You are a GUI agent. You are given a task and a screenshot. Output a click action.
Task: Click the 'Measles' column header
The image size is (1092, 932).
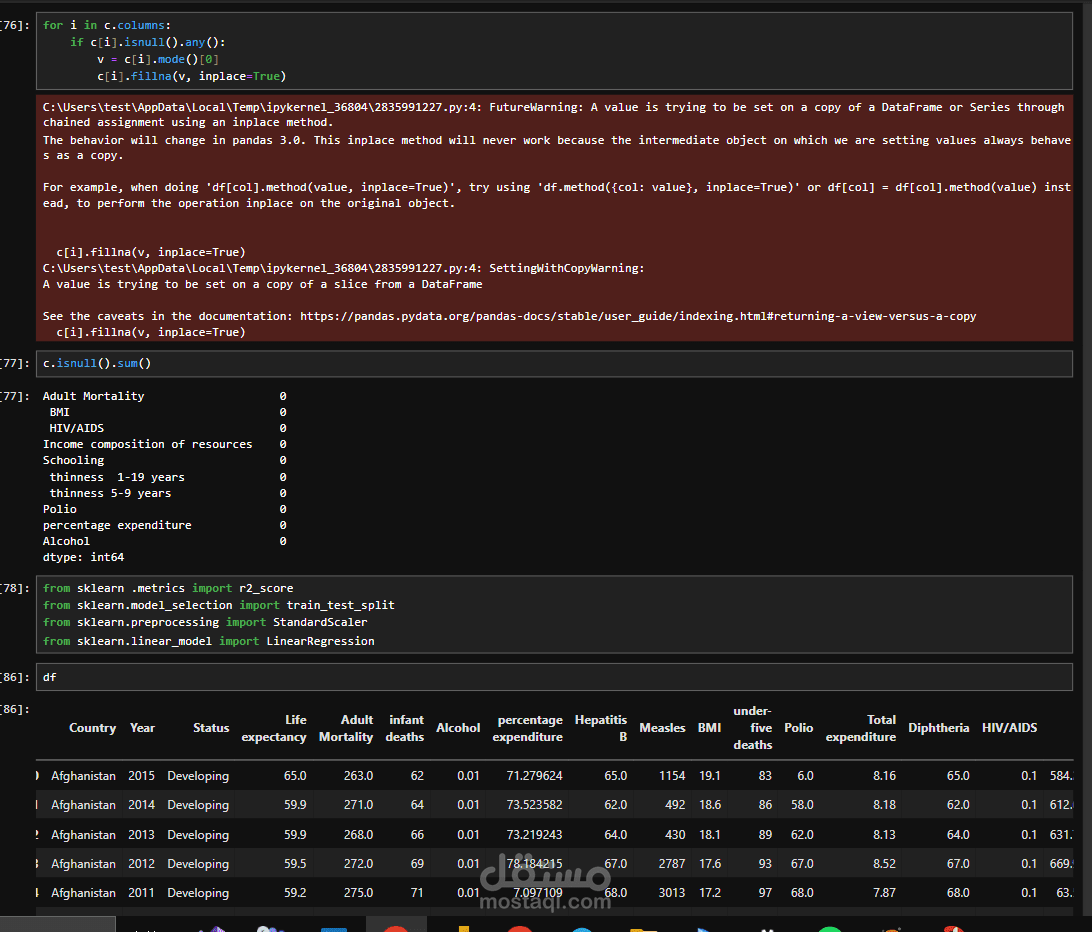[x=662, y=728]
